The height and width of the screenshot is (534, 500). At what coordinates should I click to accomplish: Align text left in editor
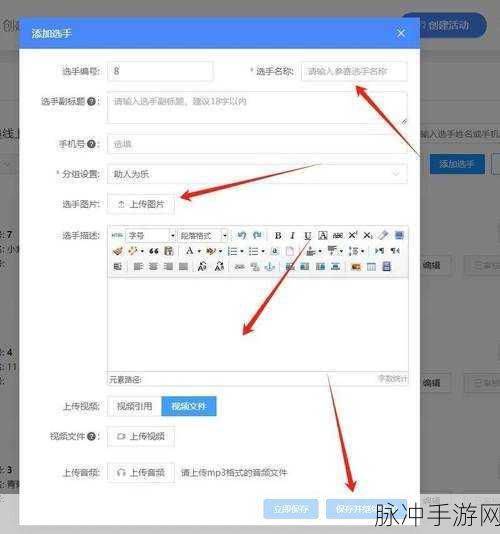[138, 266]
